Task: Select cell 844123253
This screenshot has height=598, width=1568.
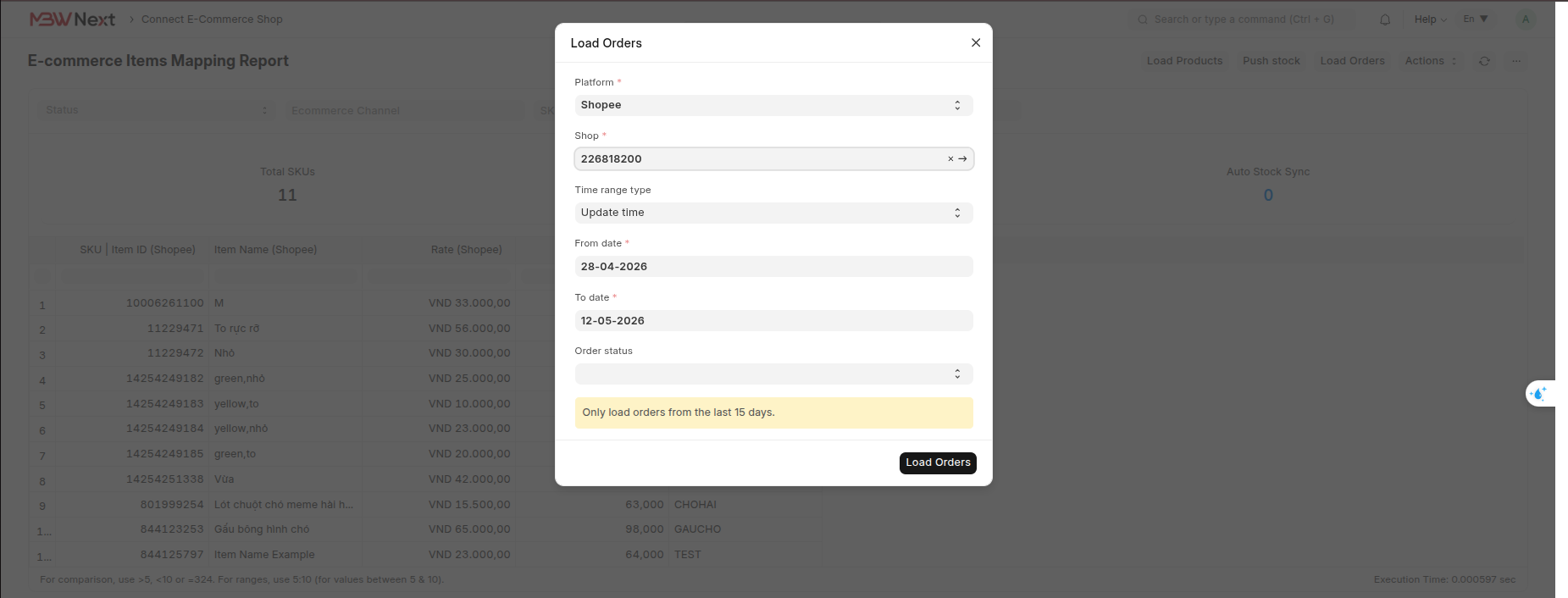Action: 132,529
